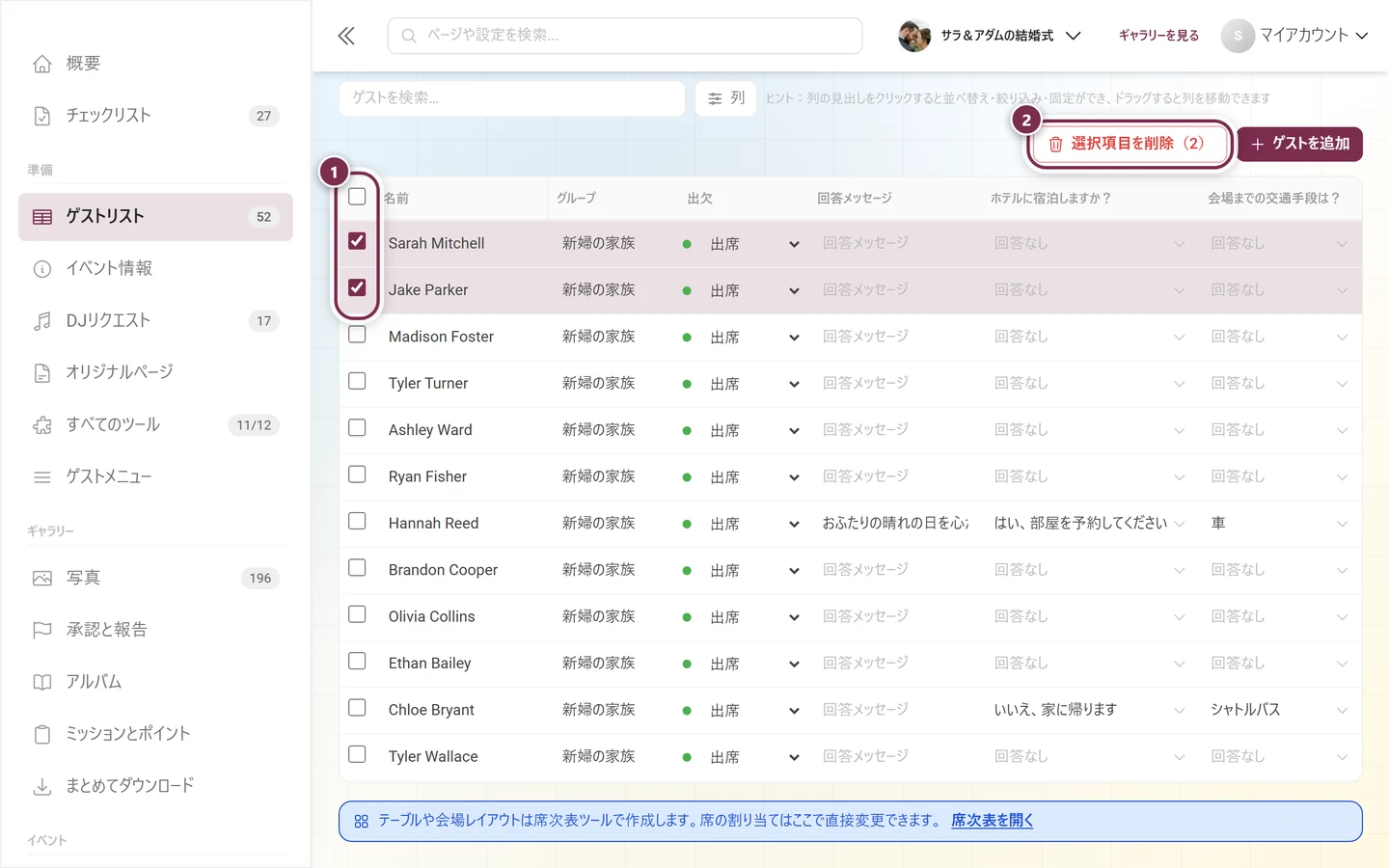Click the 写真 image icon
This screenshot has width=1389, height=868.
[42, 579]
